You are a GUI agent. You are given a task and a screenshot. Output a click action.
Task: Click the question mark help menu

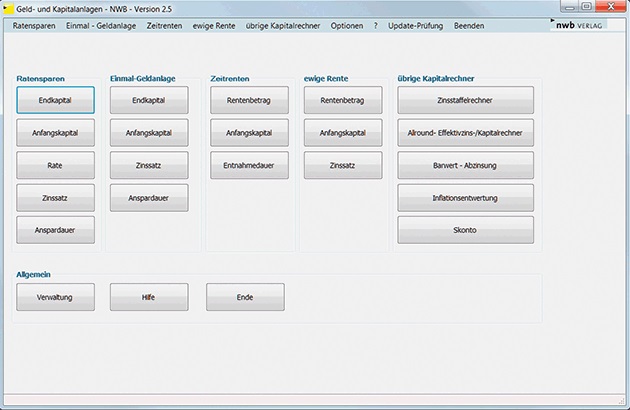click(x=376, y=25)
